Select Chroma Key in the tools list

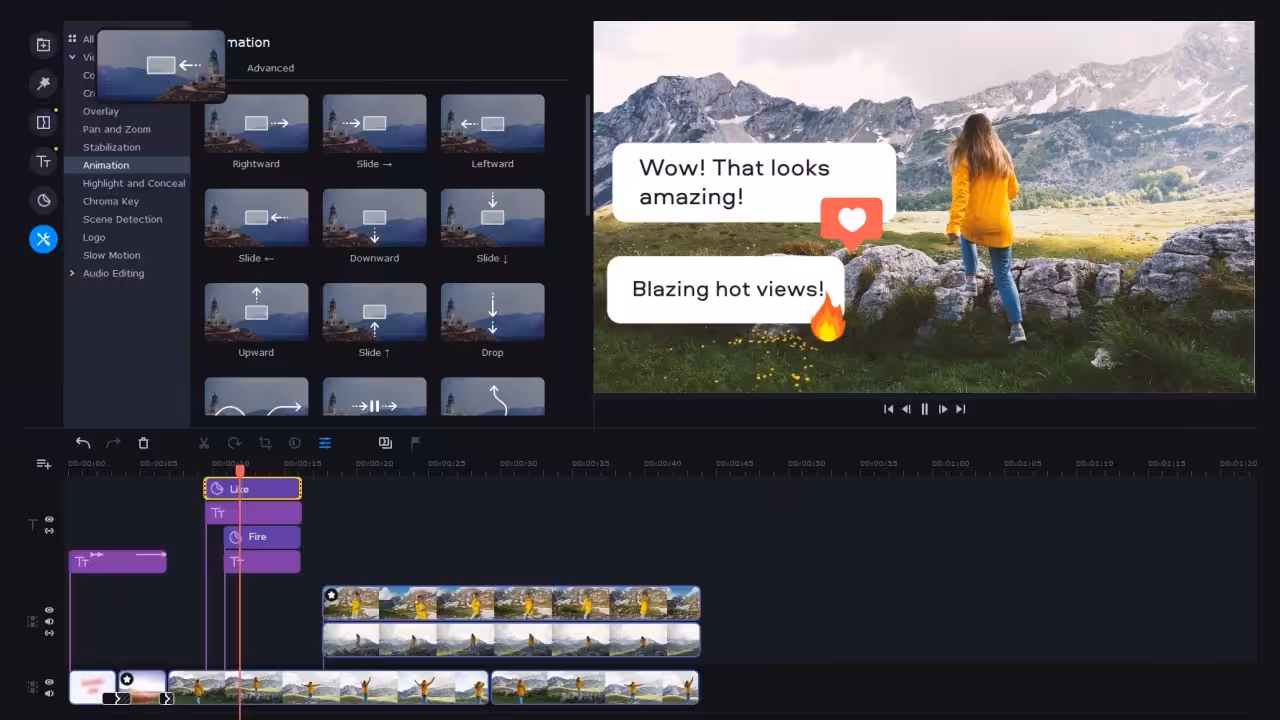[x=110, y=201]
